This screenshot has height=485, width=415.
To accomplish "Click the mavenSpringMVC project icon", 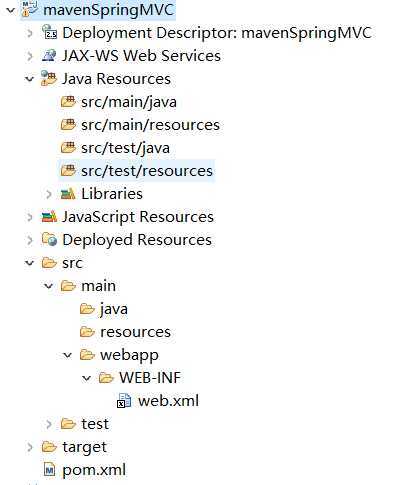I will 30,9.
